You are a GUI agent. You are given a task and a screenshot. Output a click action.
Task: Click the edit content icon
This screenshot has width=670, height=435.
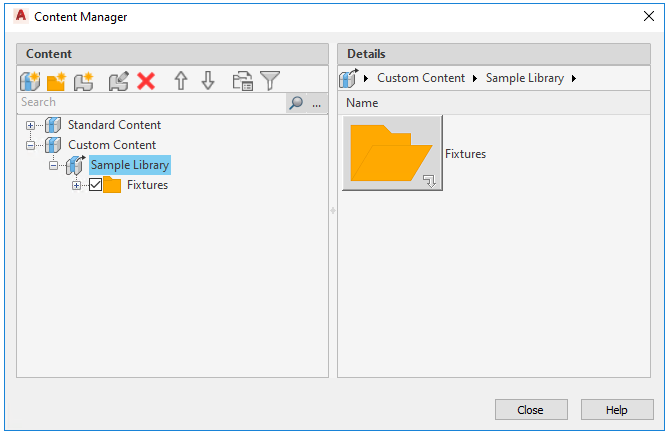click(118, 81)
